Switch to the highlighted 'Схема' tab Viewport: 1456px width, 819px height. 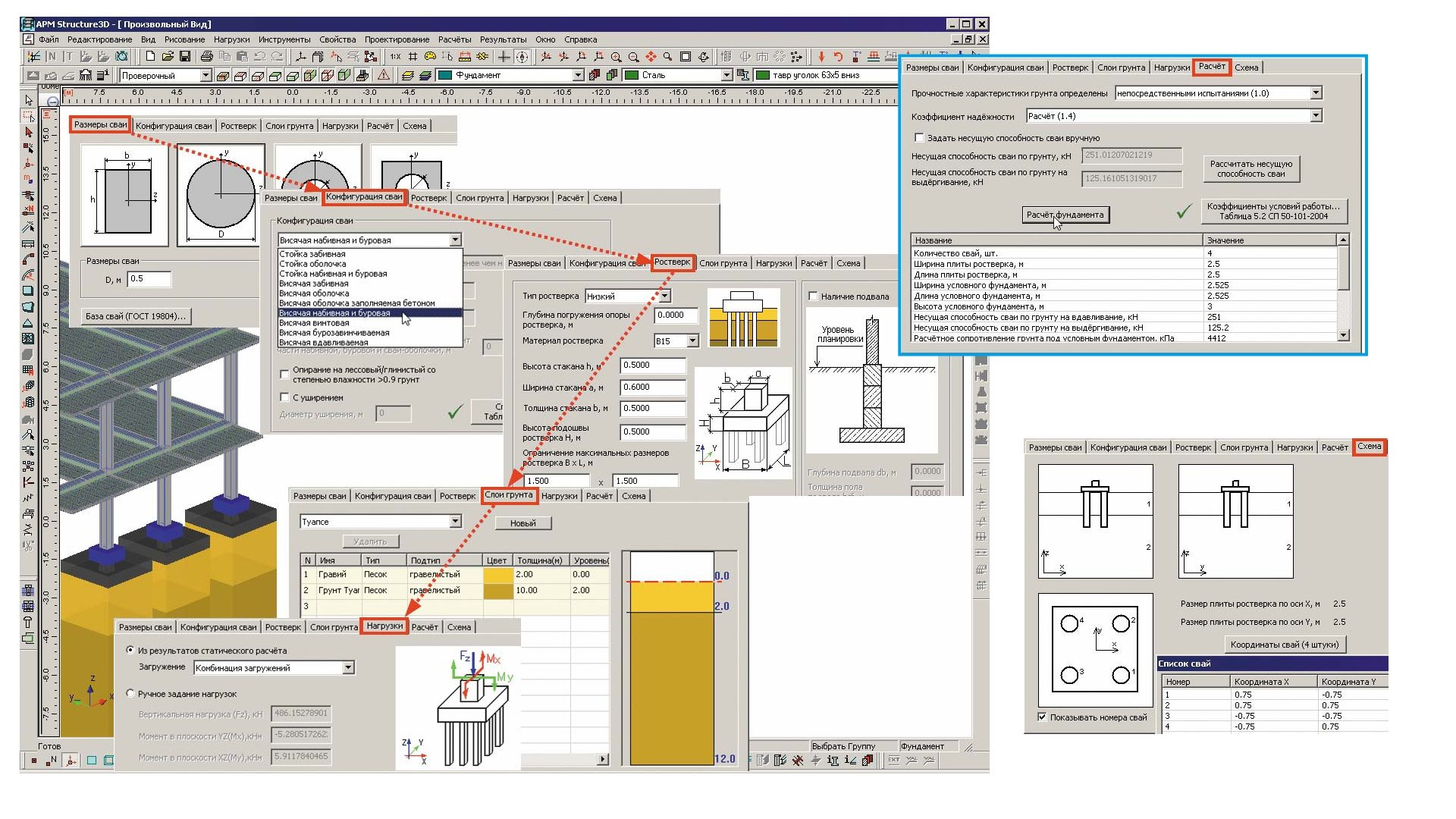pos(1369,447)
